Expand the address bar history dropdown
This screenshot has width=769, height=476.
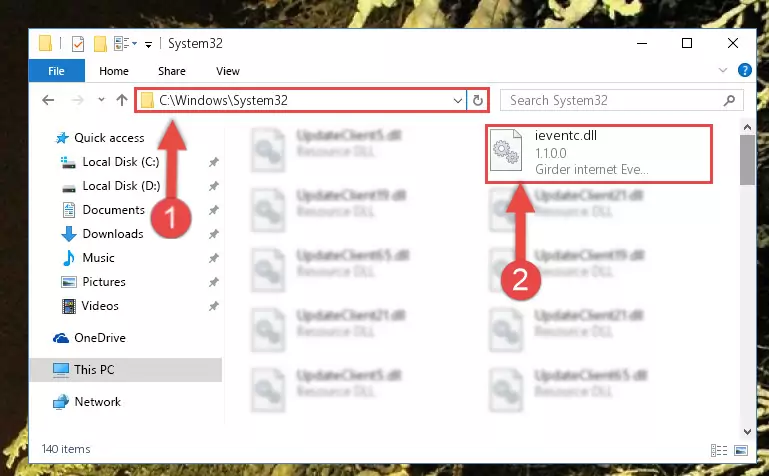tap(458, 101)
